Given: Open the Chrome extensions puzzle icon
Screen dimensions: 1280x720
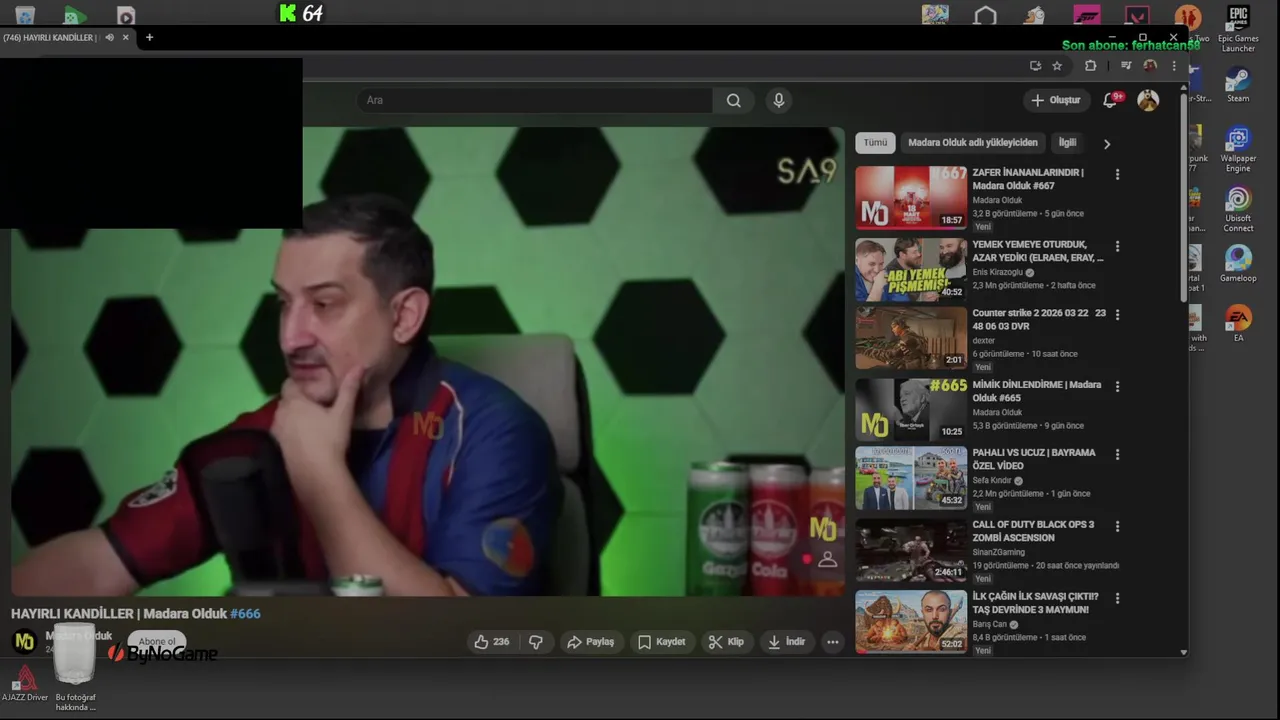Looking at the screenshot, I should [x=1091, y=66].
